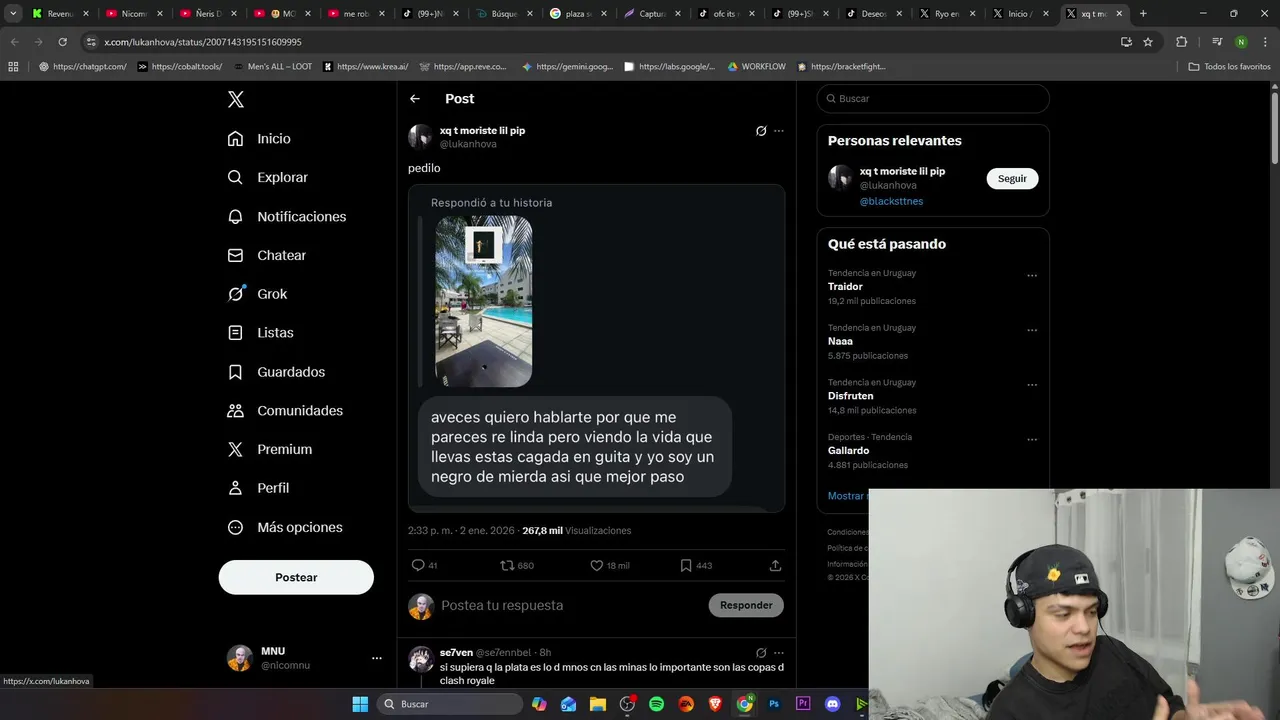Open three-dot menu on lukanhova's post
Image resolution: width=1280 pixels, height=720 pixels.
[779, 131]
